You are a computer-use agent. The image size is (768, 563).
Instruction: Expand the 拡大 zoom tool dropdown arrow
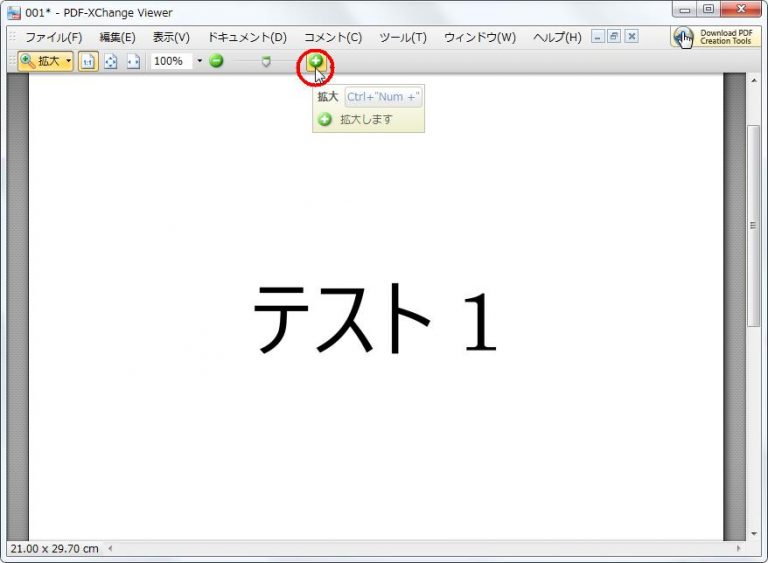tap(68, 62)
